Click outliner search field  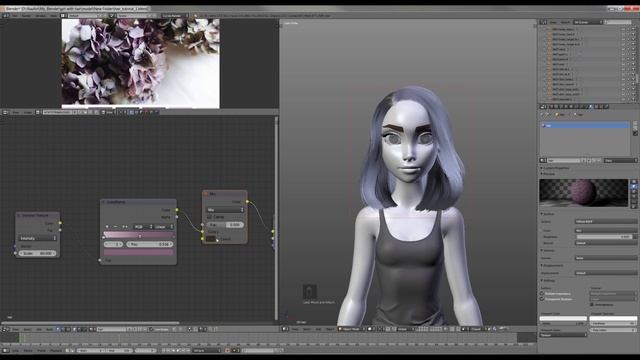[619, 22]
